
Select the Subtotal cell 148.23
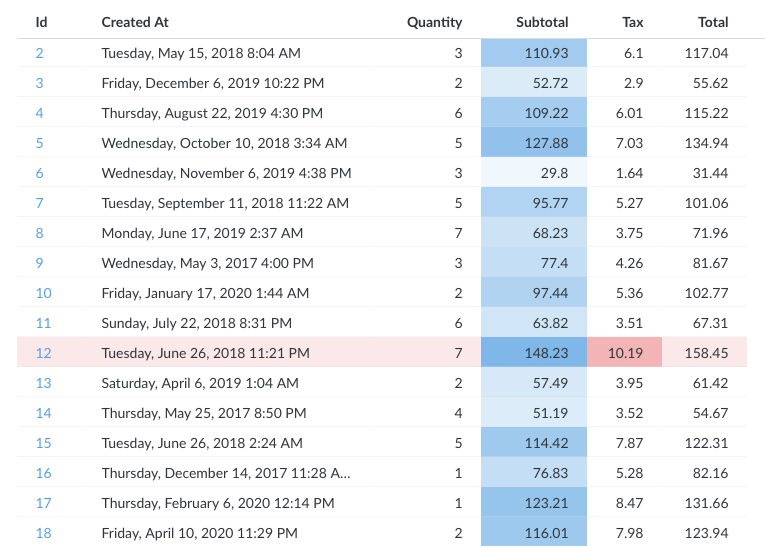pyautogui.click(x=534, y=353)
